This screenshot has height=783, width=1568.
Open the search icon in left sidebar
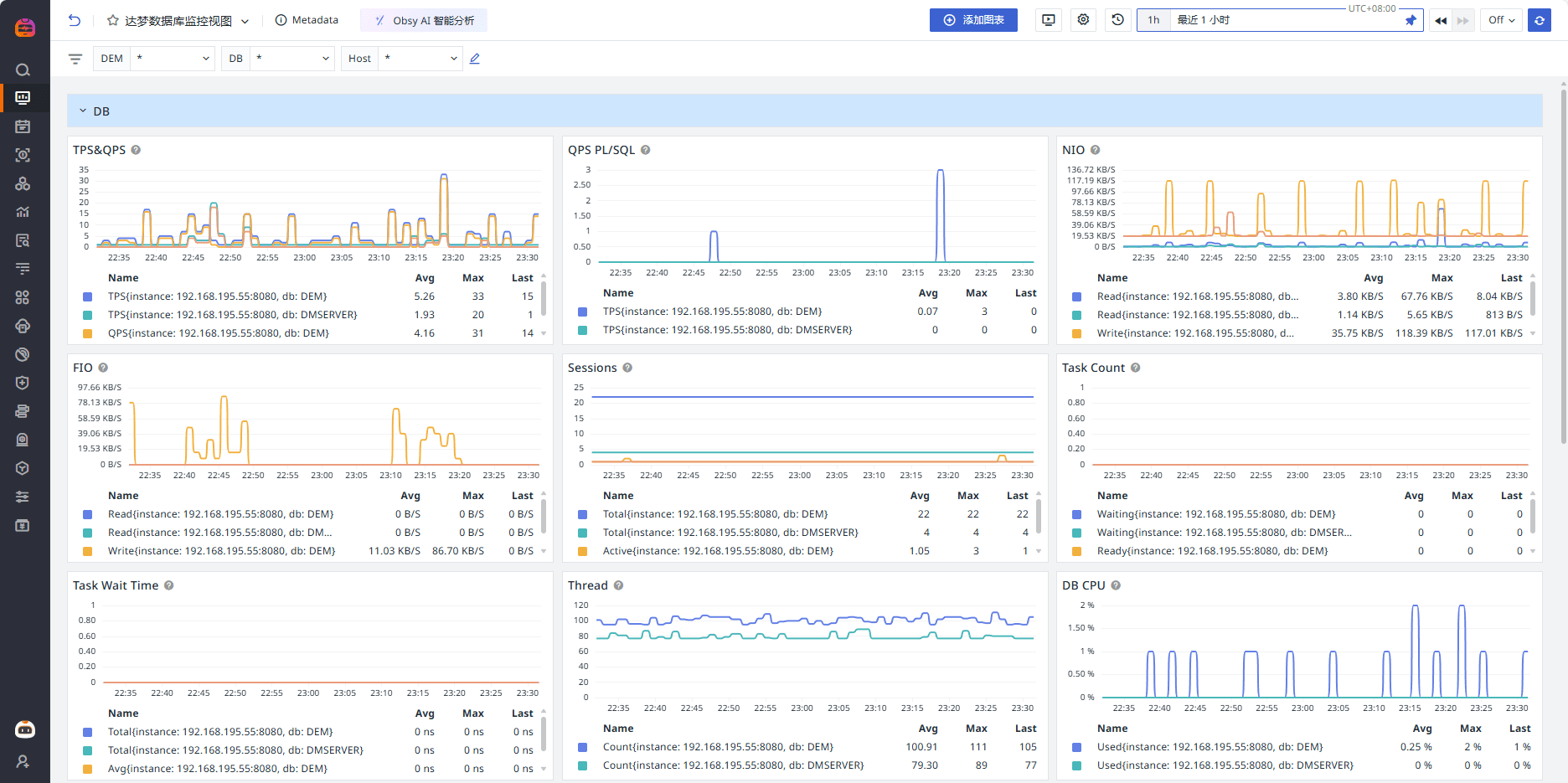click(23, 70)
